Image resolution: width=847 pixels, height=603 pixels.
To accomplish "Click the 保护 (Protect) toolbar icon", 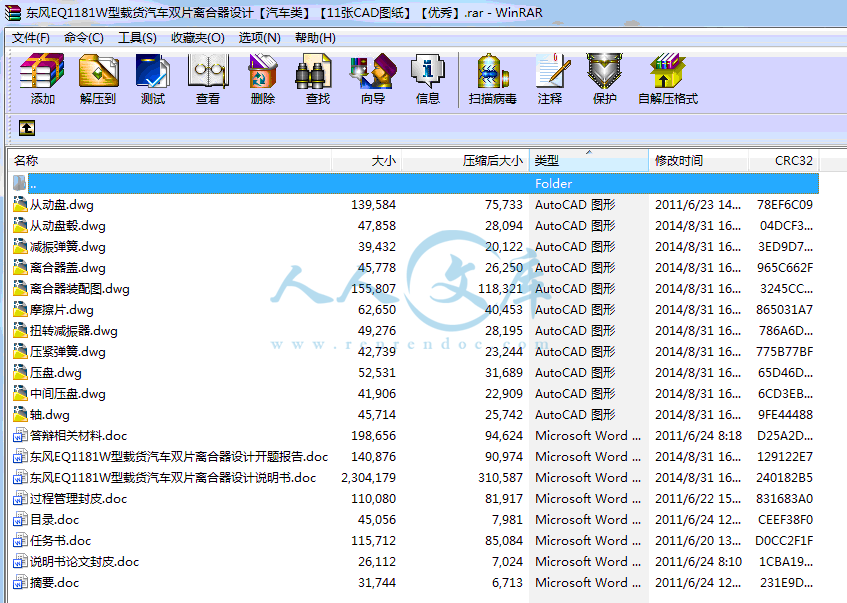I will coord(605,79).
